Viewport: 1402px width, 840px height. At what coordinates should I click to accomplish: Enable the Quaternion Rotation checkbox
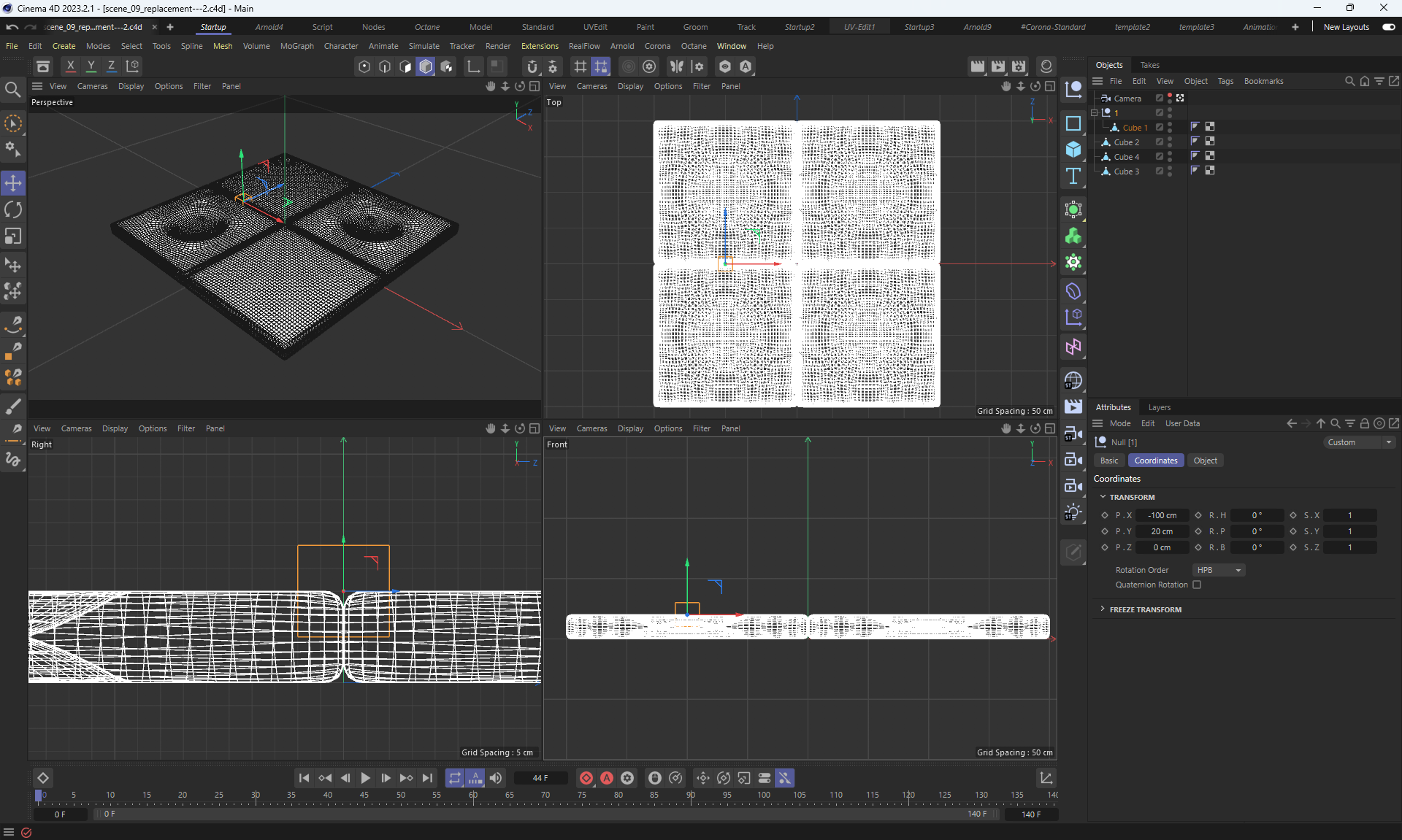coord(1197,585)
